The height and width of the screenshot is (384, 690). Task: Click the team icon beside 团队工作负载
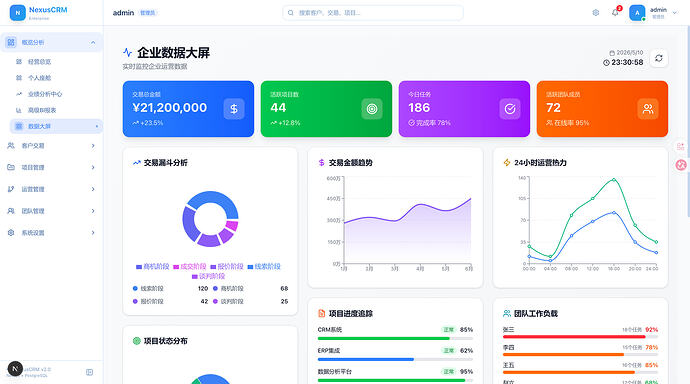coord(506,314)
